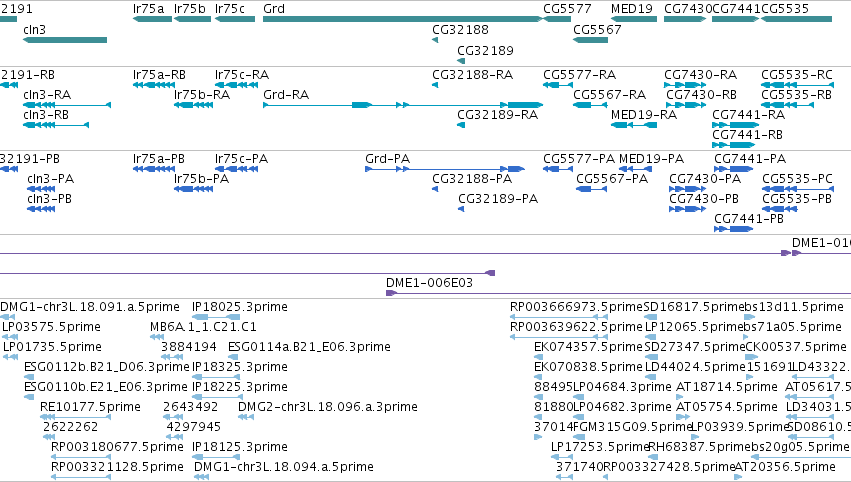851x482 pixels.
Task: Open the MB6A.1_1.C21.C1 EST label
Action: coord(204,327)
